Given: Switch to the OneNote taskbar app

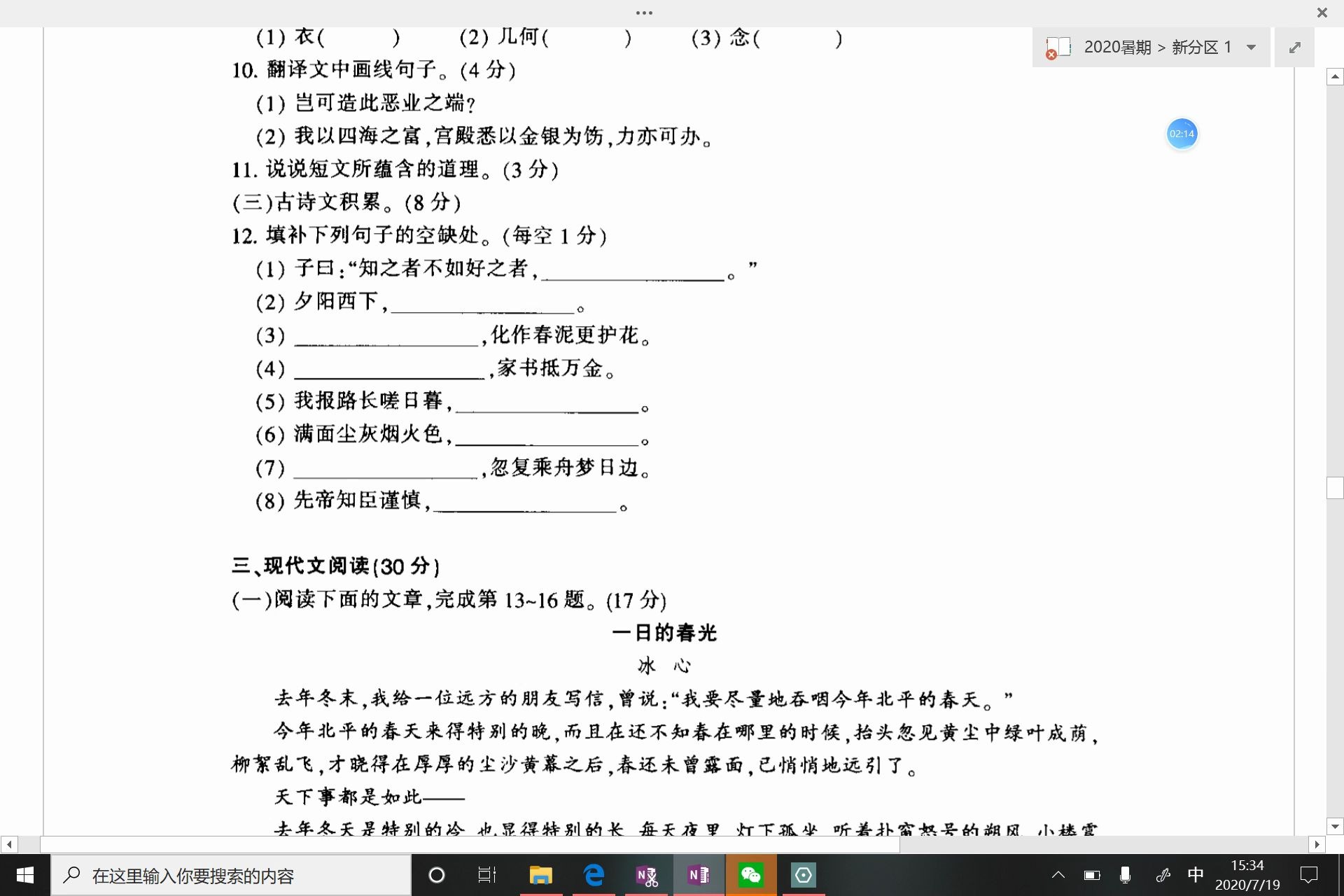Looking at the screenshot, I should (x=699, y=875).
